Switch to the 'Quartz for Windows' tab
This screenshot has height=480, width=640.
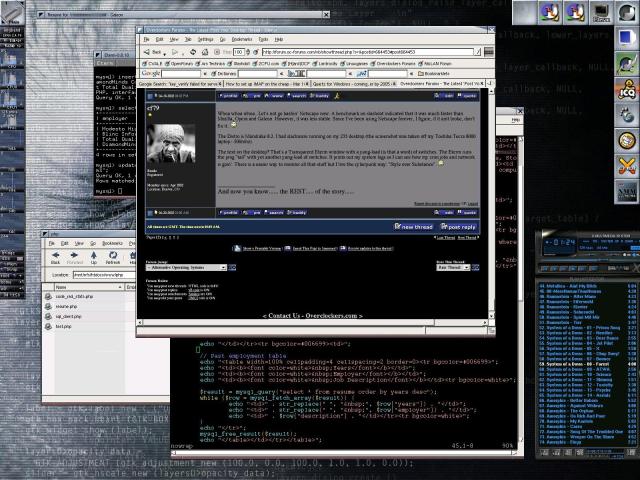354,84
